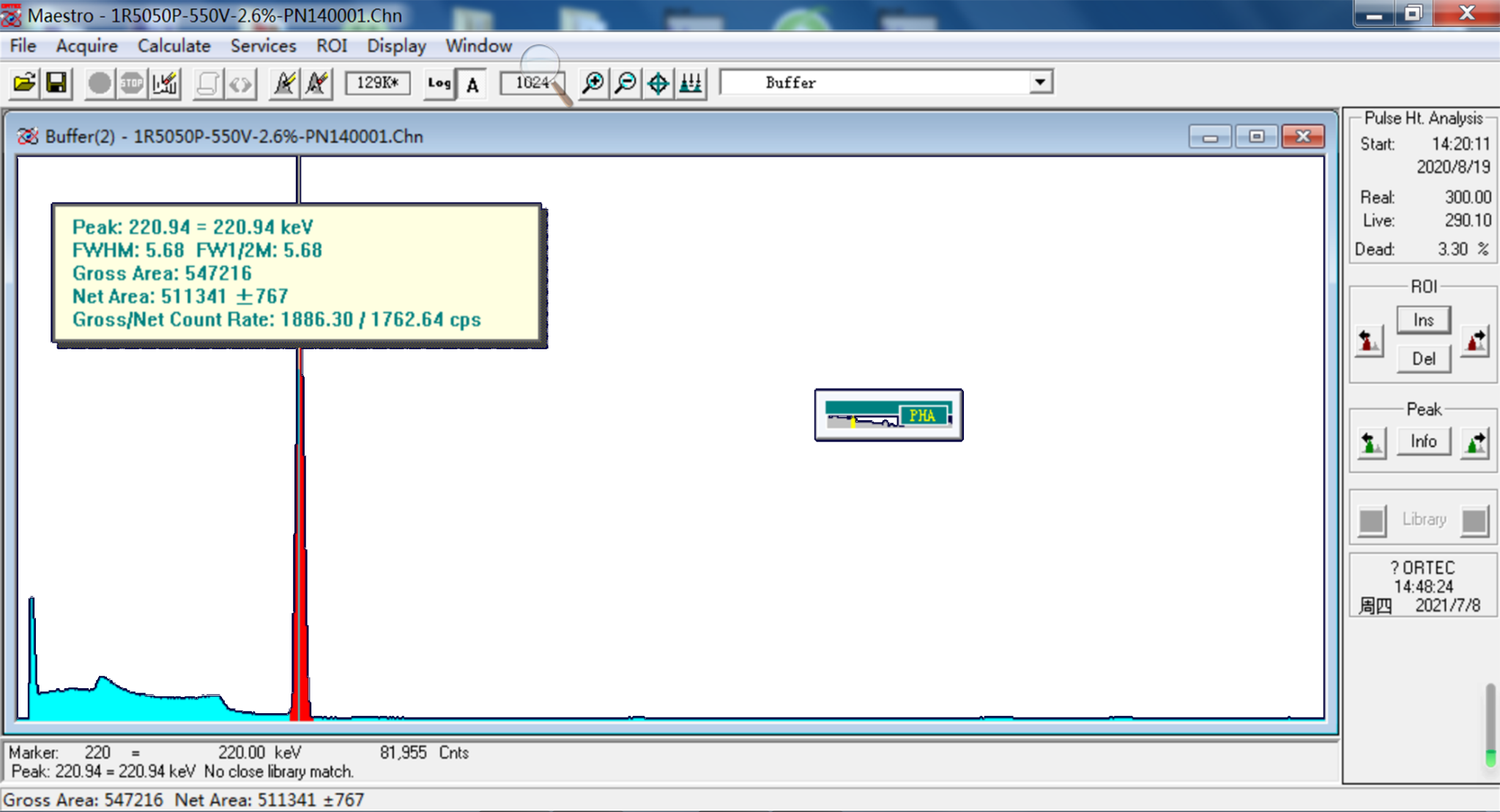Click the next library gray square icon
Image resolution: width=1500 pixels, height=812 pixels.
coord(1474,521)
